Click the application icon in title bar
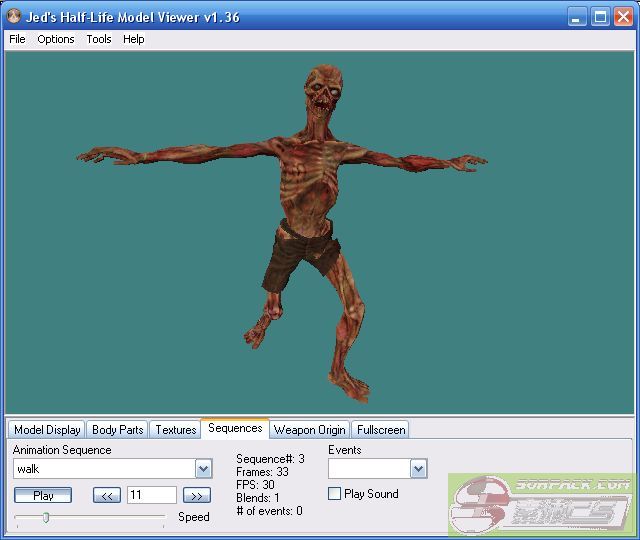Screen dimensions: 640x540 14,16
